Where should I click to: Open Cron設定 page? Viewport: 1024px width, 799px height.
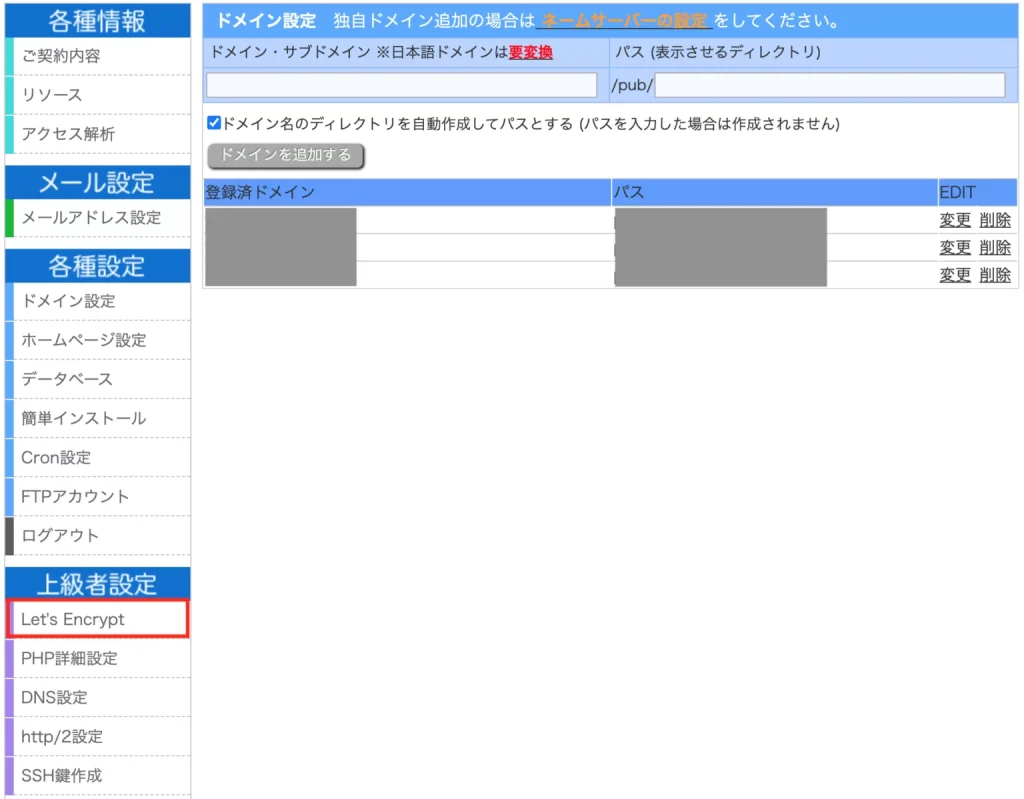(56, 457)
